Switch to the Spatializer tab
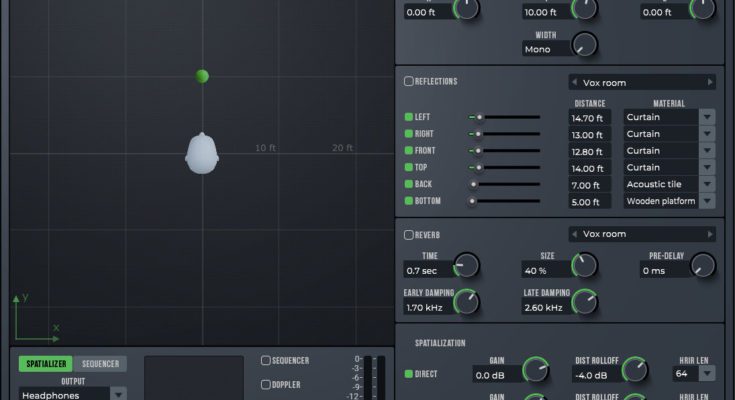Screen dimensions: 735x400 [44, 364]
